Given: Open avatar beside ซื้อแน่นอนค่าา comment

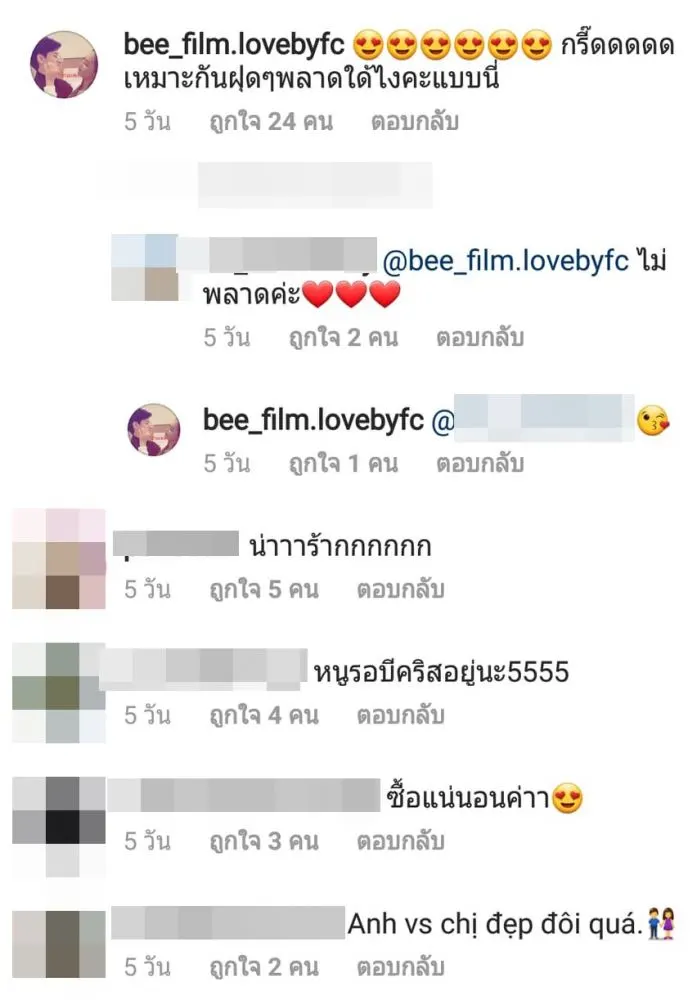Looking at the screenshot, I should point(59,827).
